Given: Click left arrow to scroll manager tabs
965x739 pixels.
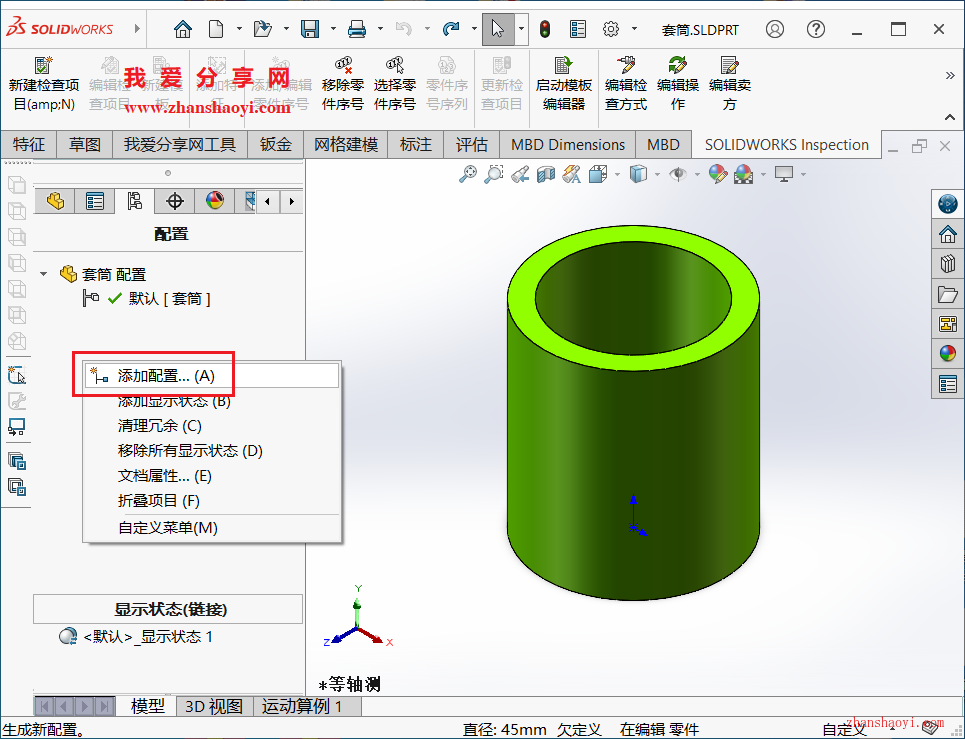Looking at the screenshot, I should tap(267, 201).
